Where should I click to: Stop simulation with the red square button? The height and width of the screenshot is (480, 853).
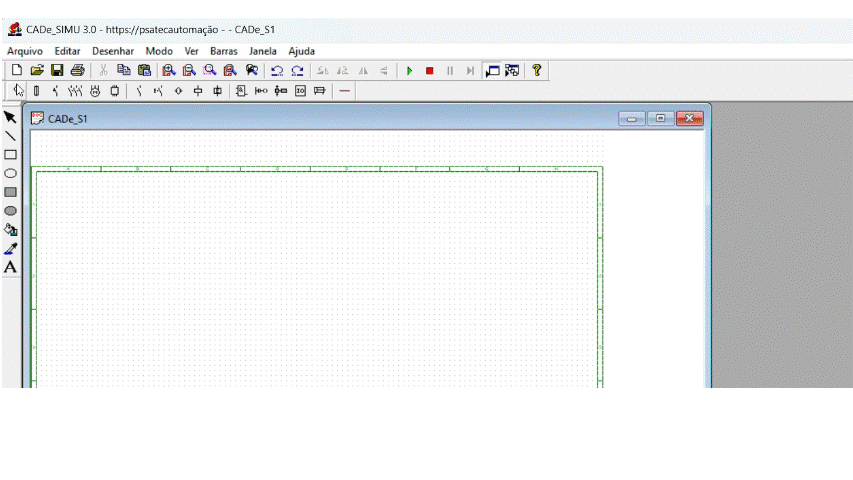pyautogui.click(x=429, y=71)
